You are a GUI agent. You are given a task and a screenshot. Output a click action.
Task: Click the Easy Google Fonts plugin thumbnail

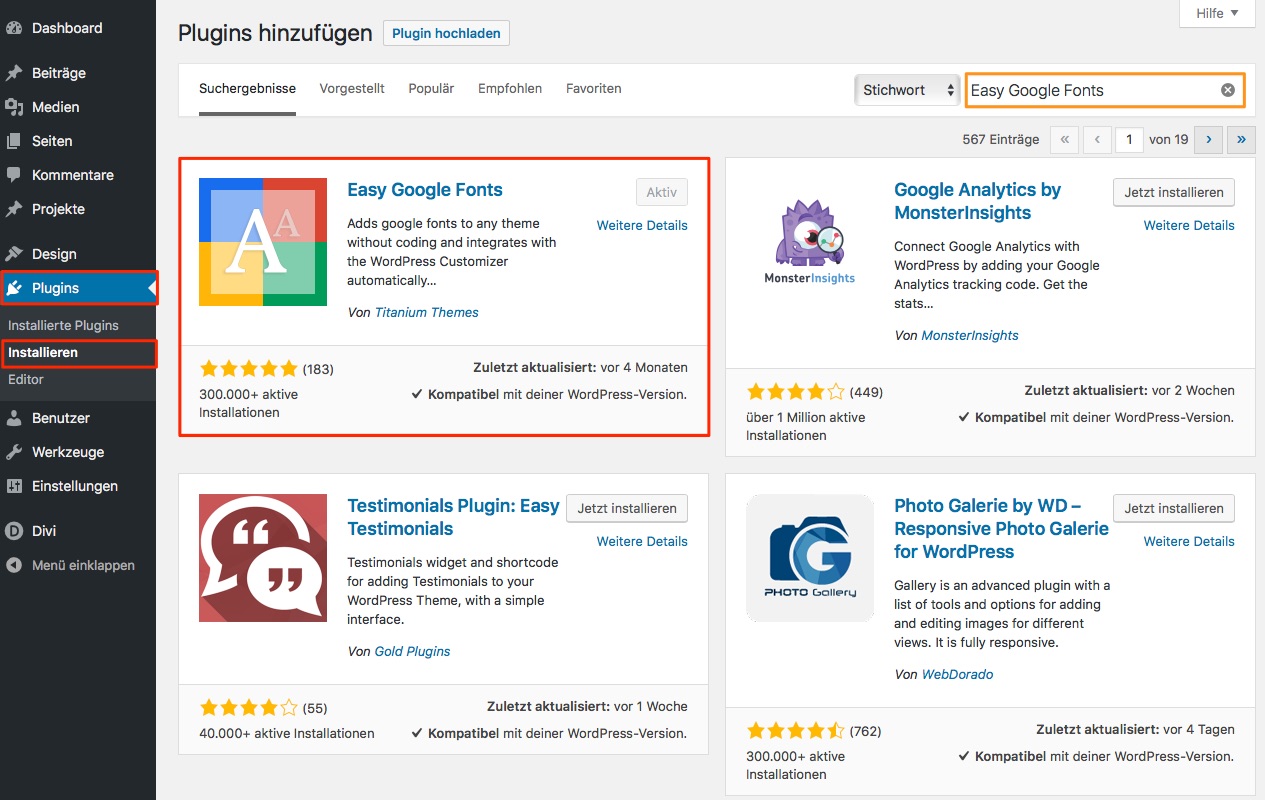click(263, 242)
